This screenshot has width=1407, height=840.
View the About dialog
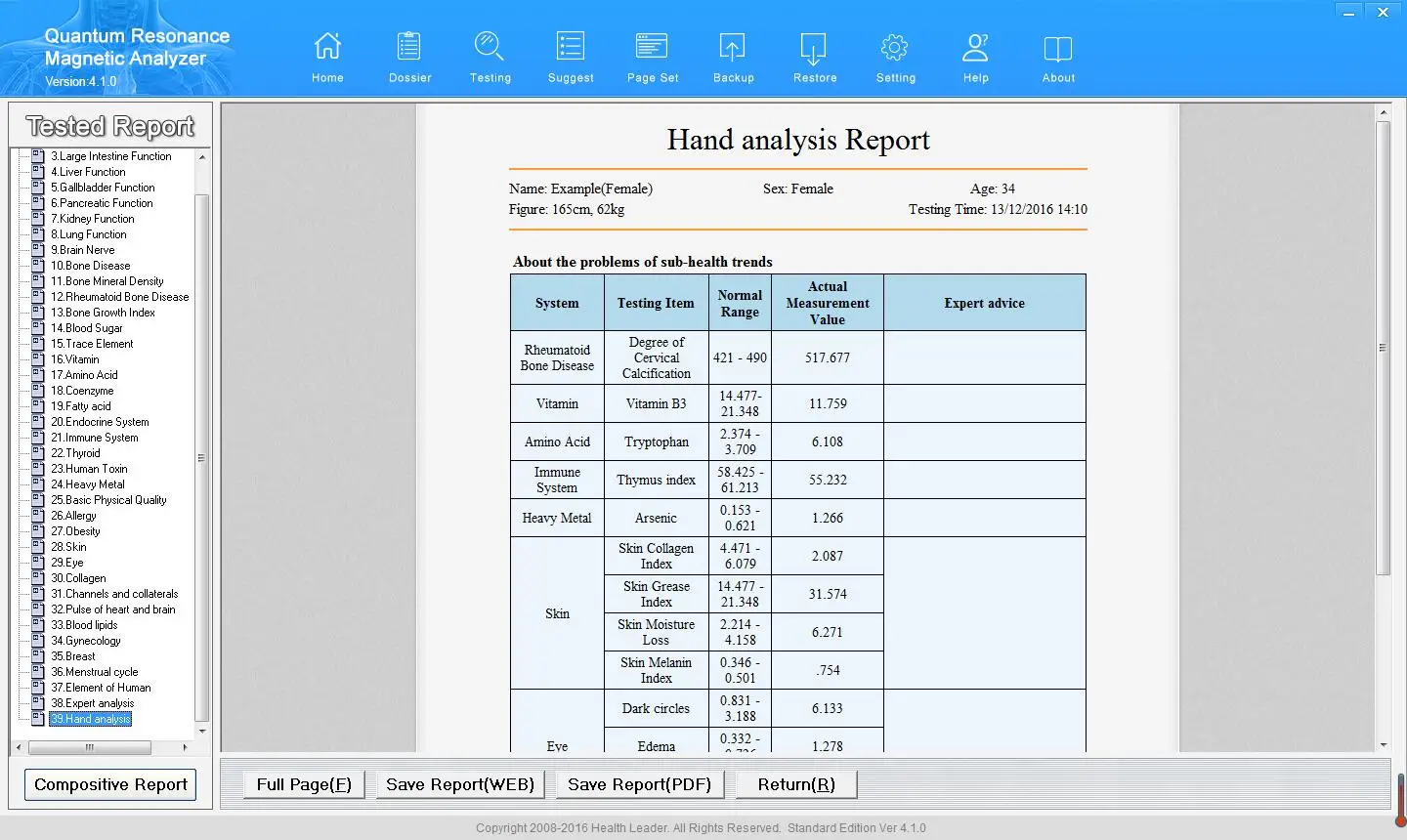point(1057,56)
